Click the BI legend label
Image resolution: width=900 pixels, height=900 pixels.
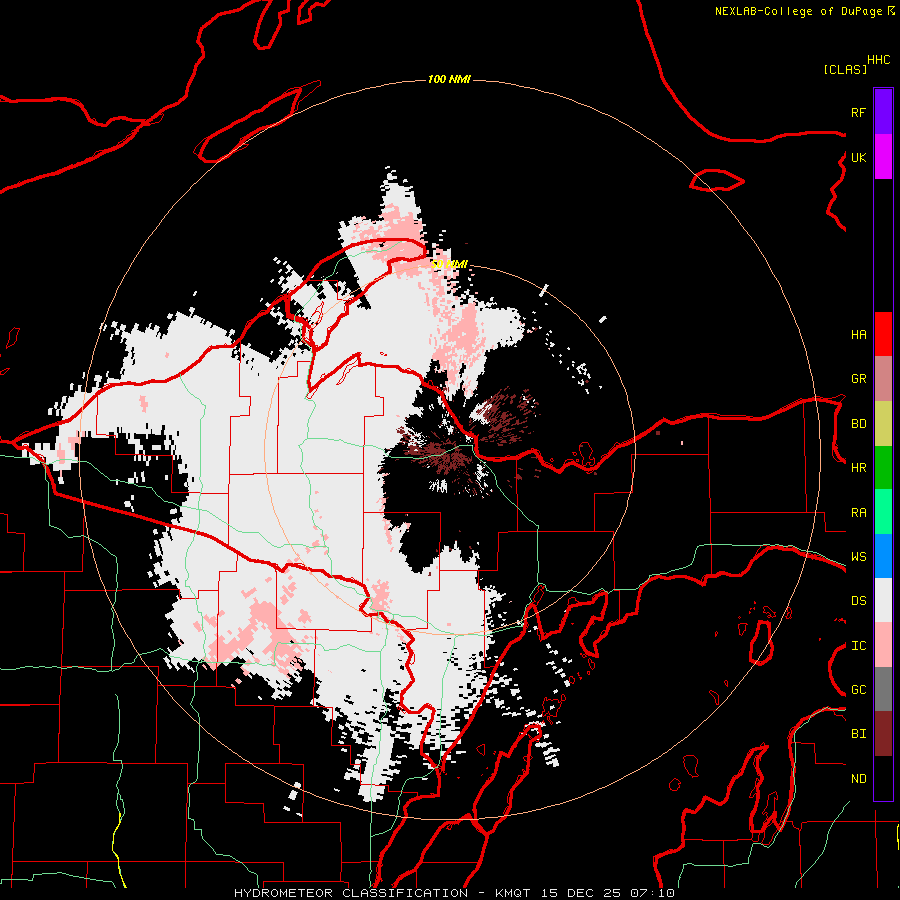858,734
